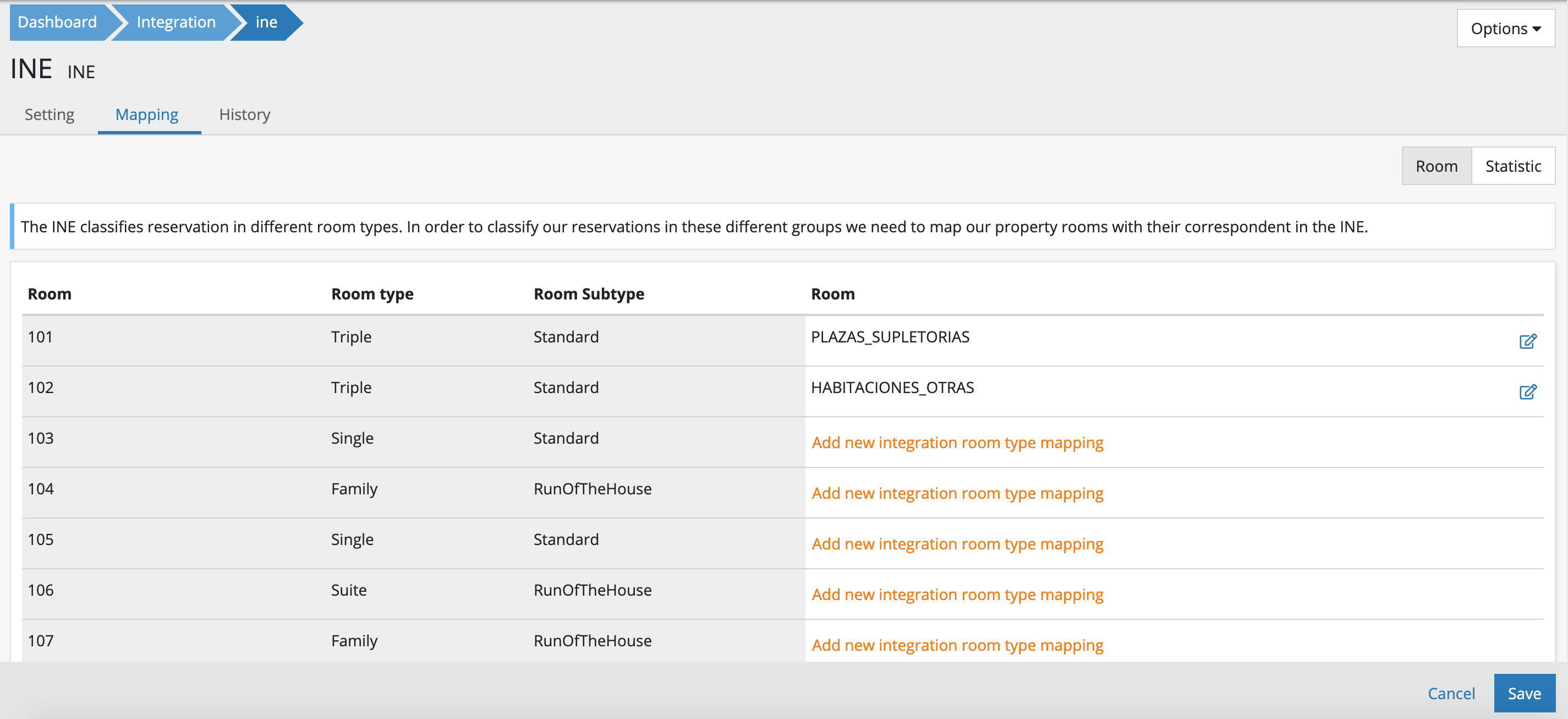The width and height of the screenshot is (1568, 719).
Task: Add room type mapping for room 105
Action: [957, 543]
